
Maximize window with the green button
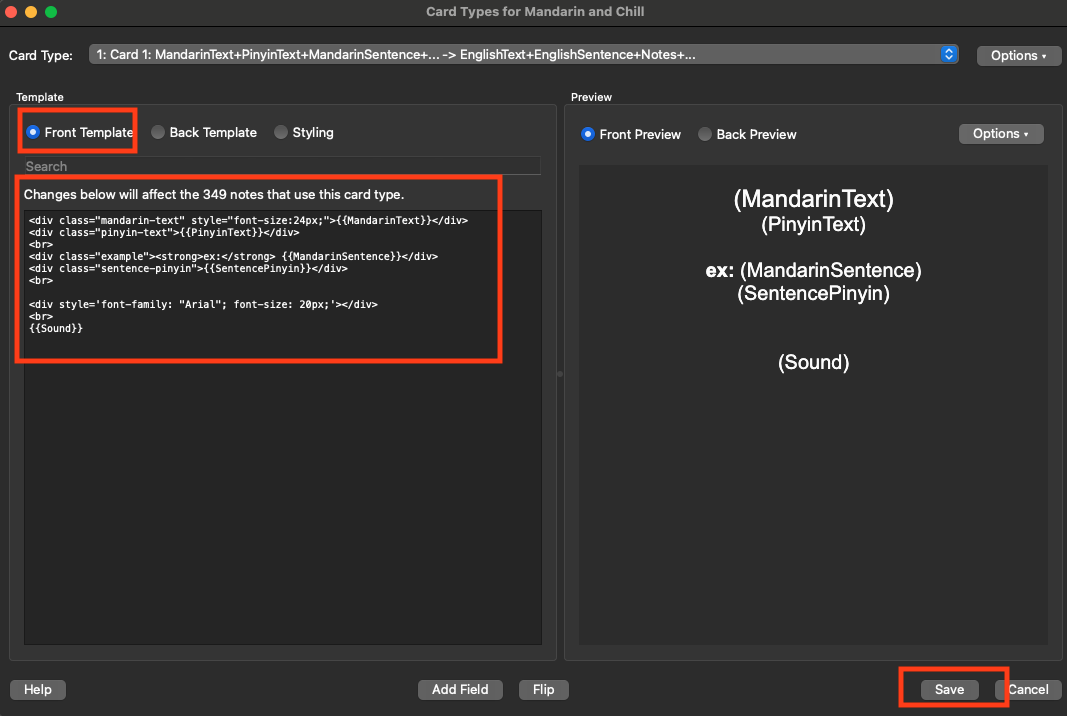(x=51, y=12)
